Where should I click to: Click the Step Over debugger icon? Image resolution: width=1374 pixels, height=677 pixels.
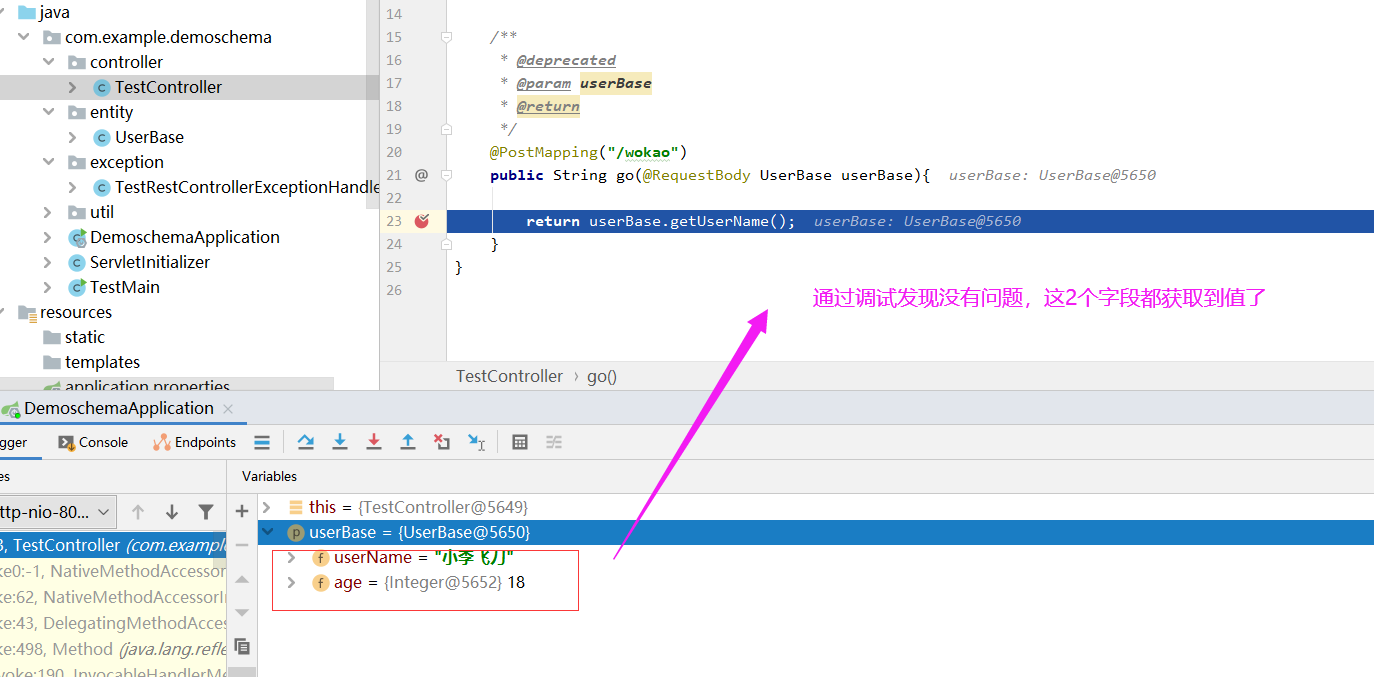coord(306,441)
